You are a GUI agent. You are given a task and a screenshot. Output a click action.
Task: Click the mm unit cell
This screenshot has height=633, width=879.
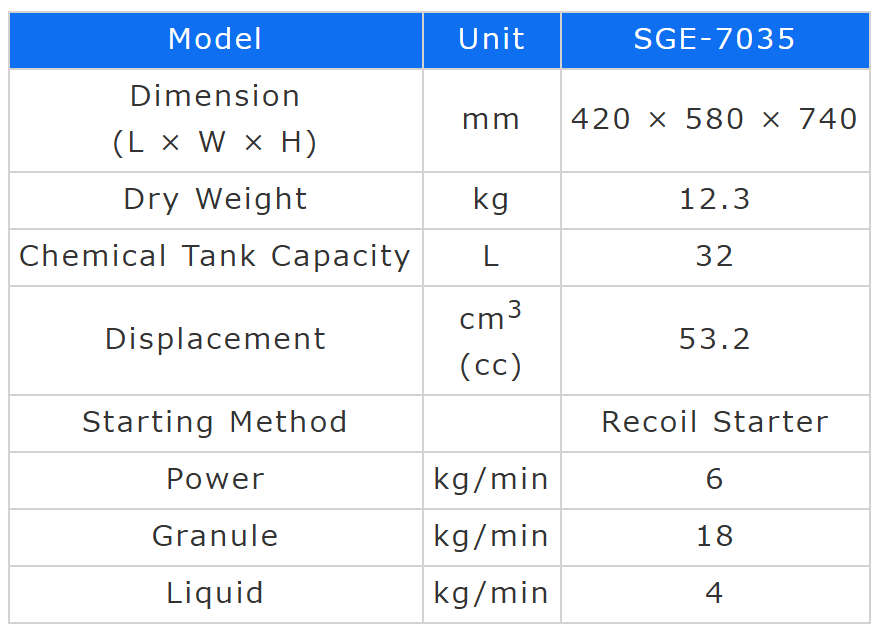pyautogui.click(x=491, y=119)
